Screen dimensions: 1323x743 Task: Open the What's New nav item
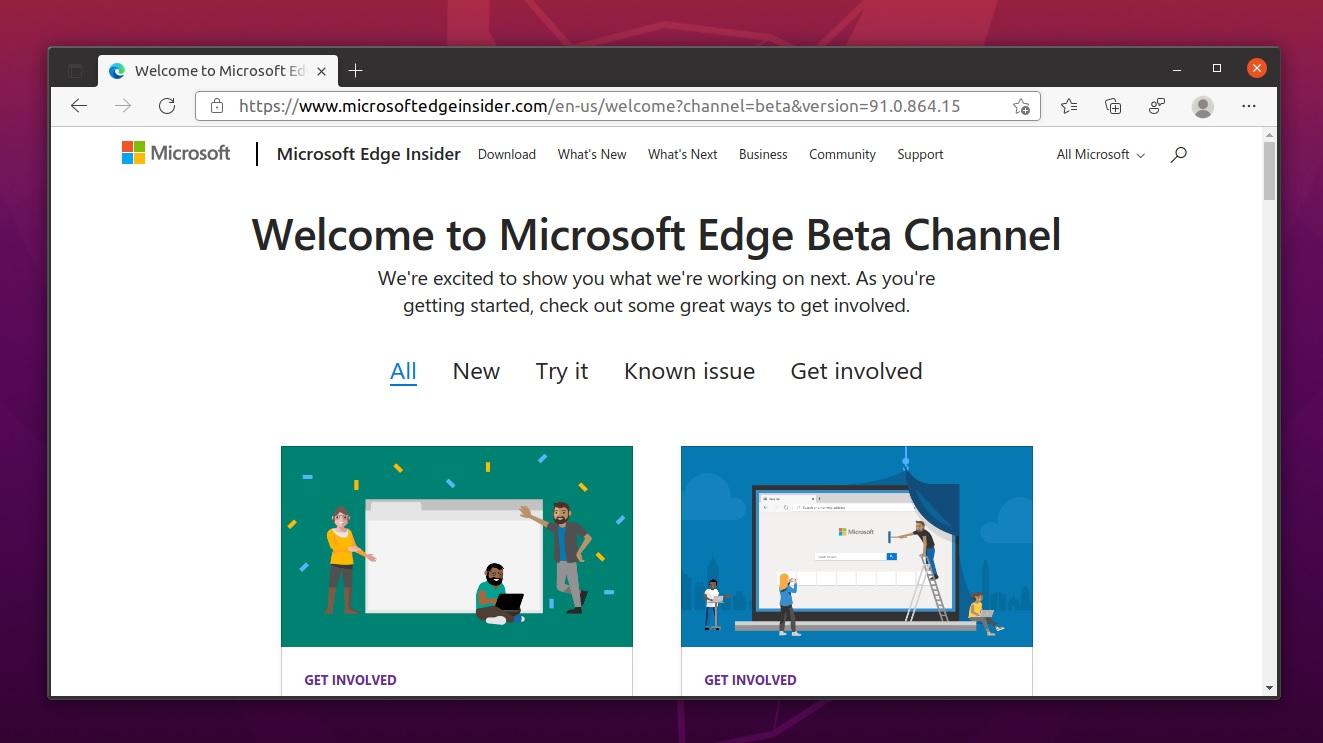(x=592, y=154)
